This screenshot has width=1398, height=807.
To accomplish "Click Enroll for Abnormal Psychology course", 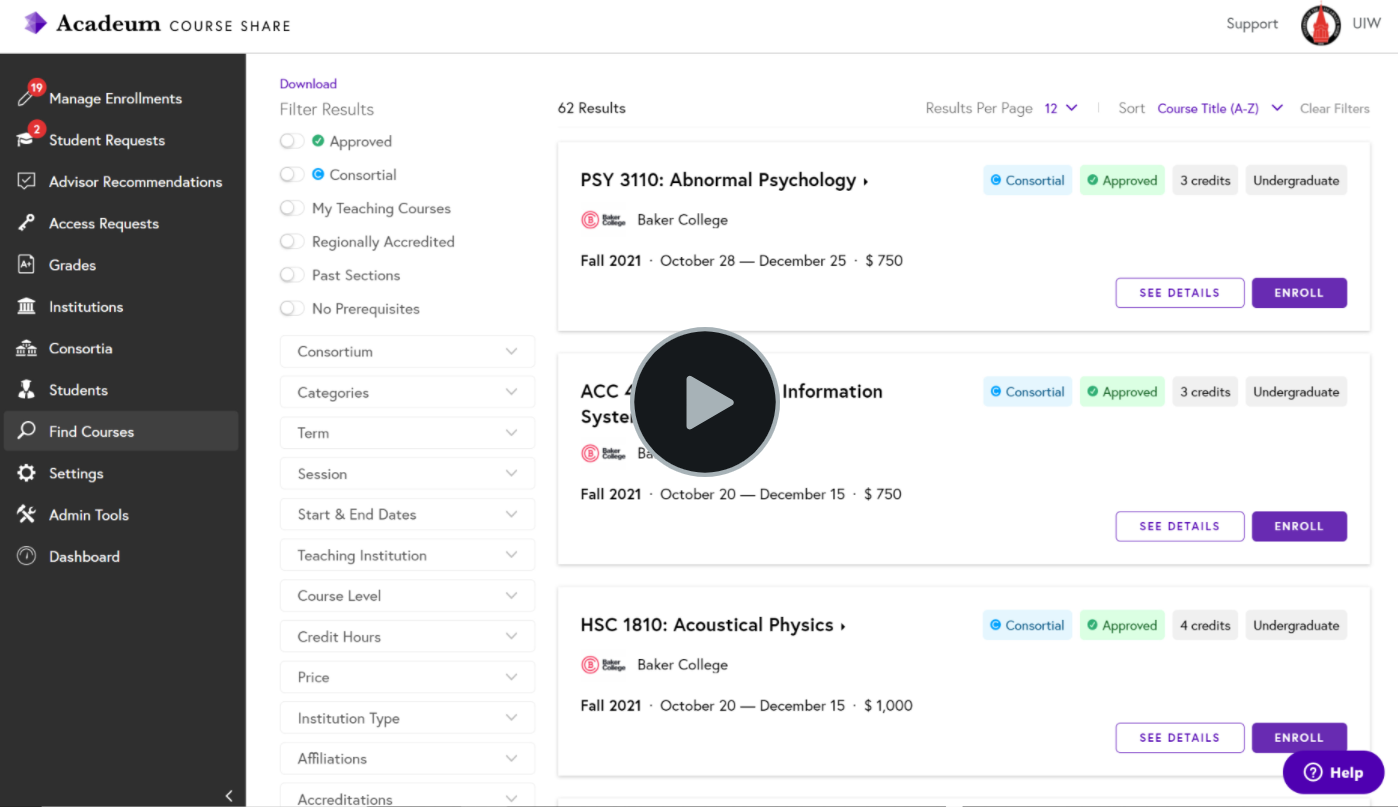I will tap(1299, 293).
